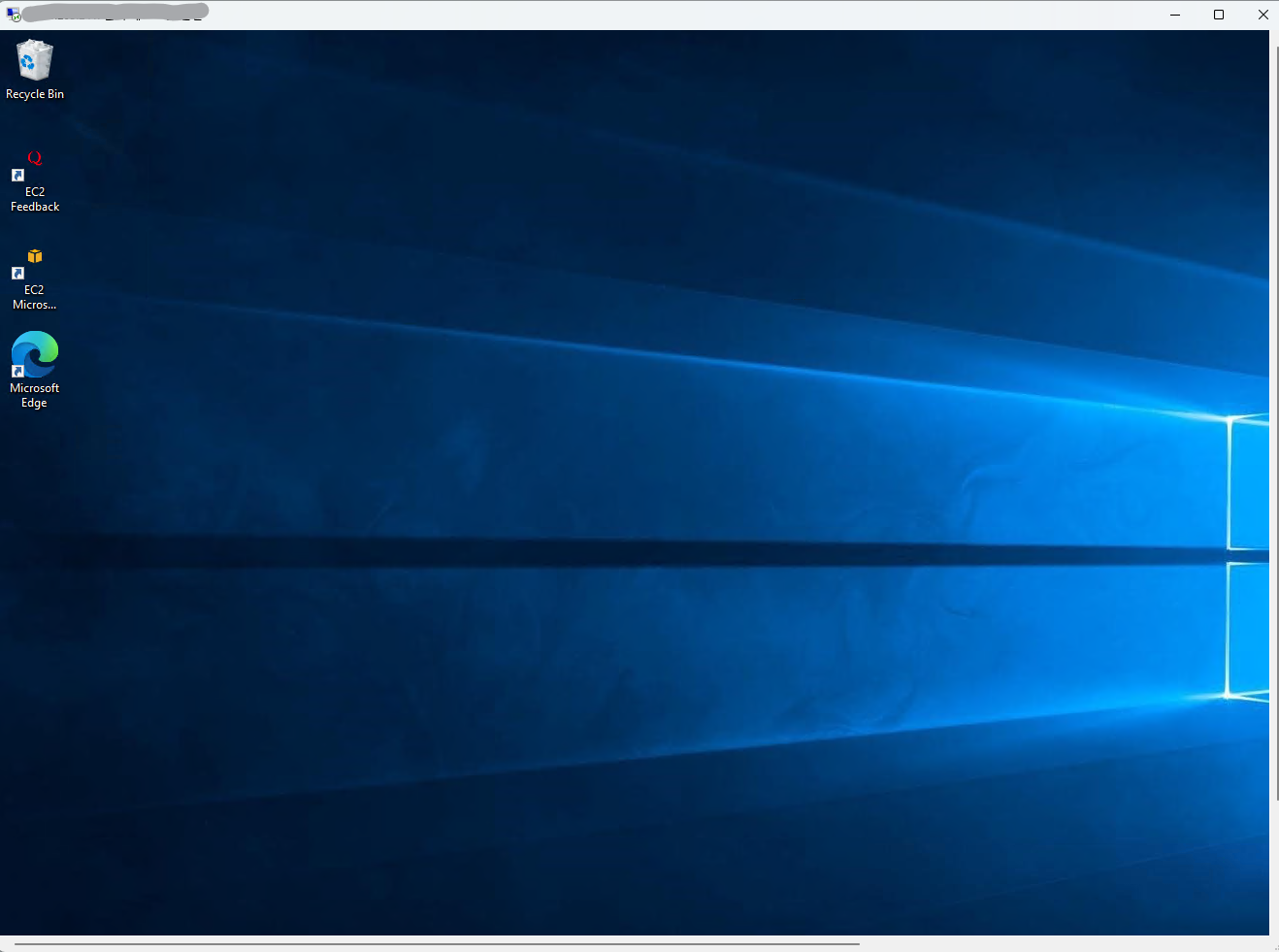
Task: Click the "EC2 Feedback" label text
Action: coord(35,199)
